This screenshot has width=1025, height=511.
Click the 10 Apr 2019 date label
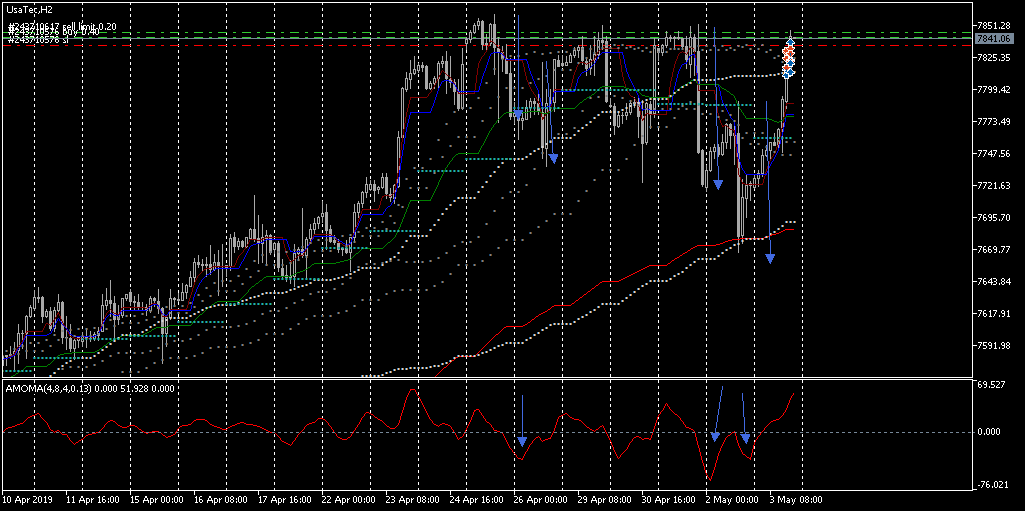[25, 500]
